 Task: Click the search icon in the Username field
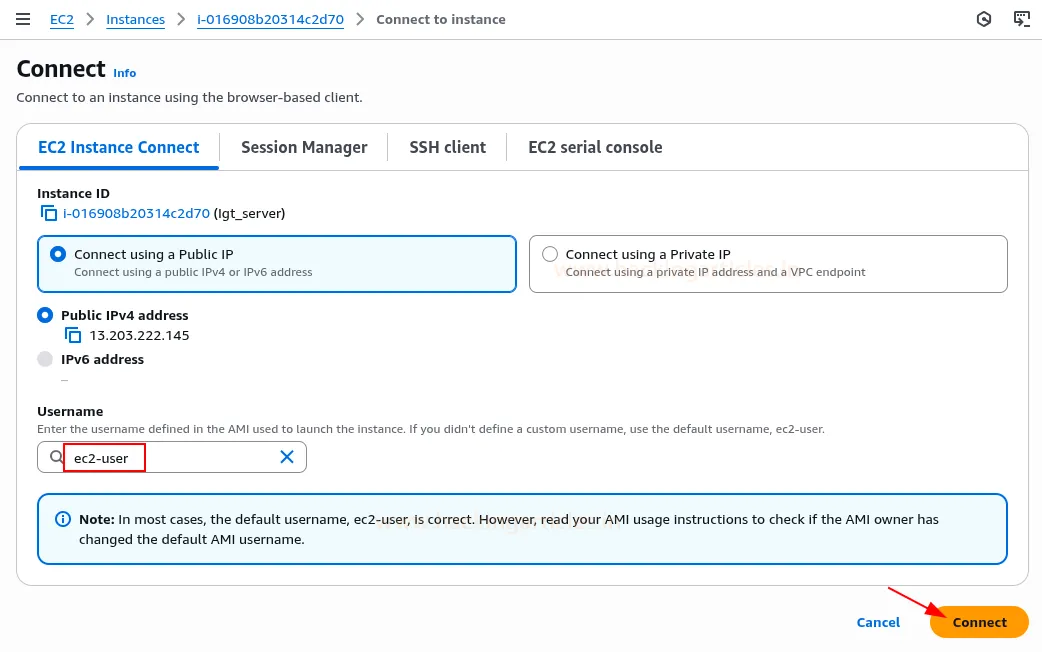coord(55,457)
